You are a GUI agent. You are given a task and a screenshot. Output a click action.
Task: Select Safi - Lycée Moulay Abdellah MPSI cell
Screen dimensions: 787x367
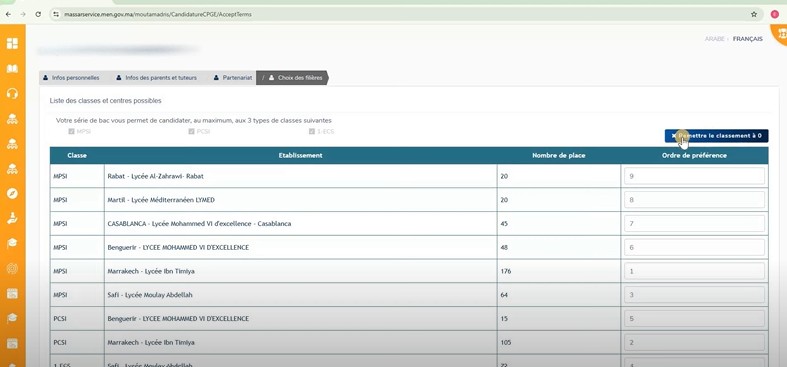[300, 295]
